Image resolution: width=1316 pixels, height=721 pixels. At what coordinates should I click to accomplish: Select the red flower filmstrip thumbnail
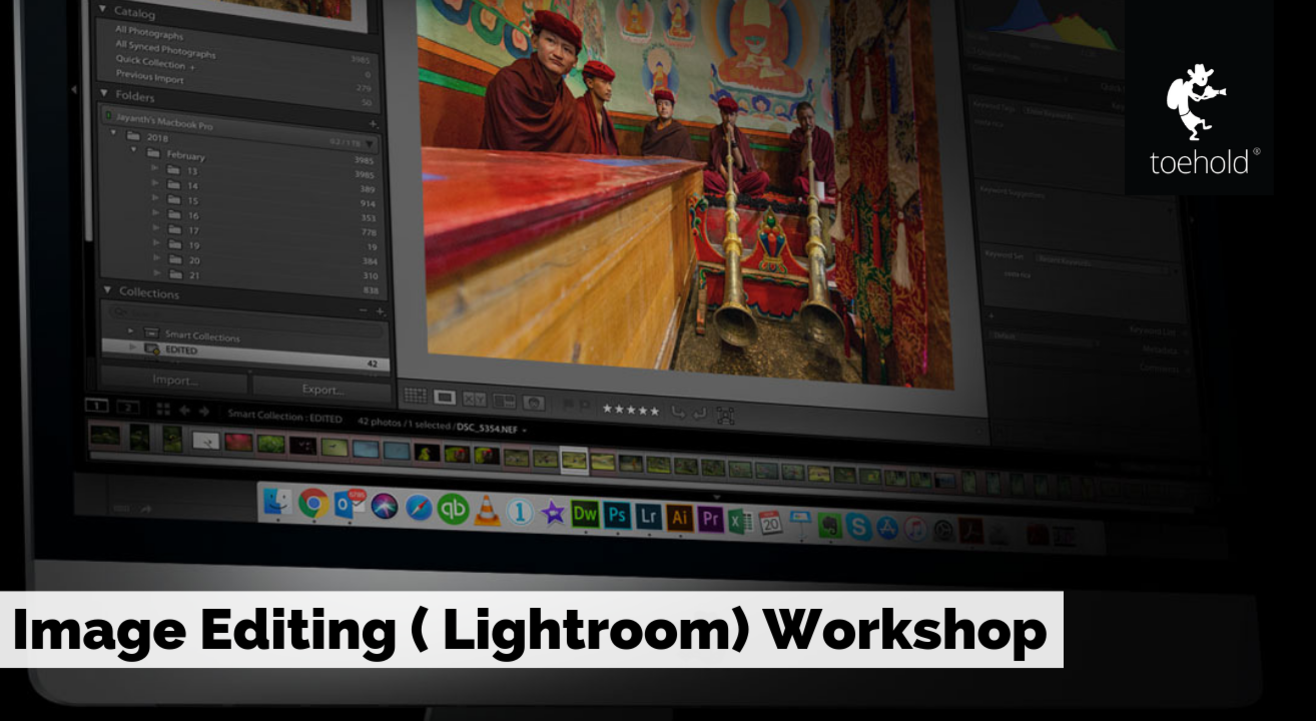pyautogui.click(x=238, y=442)
